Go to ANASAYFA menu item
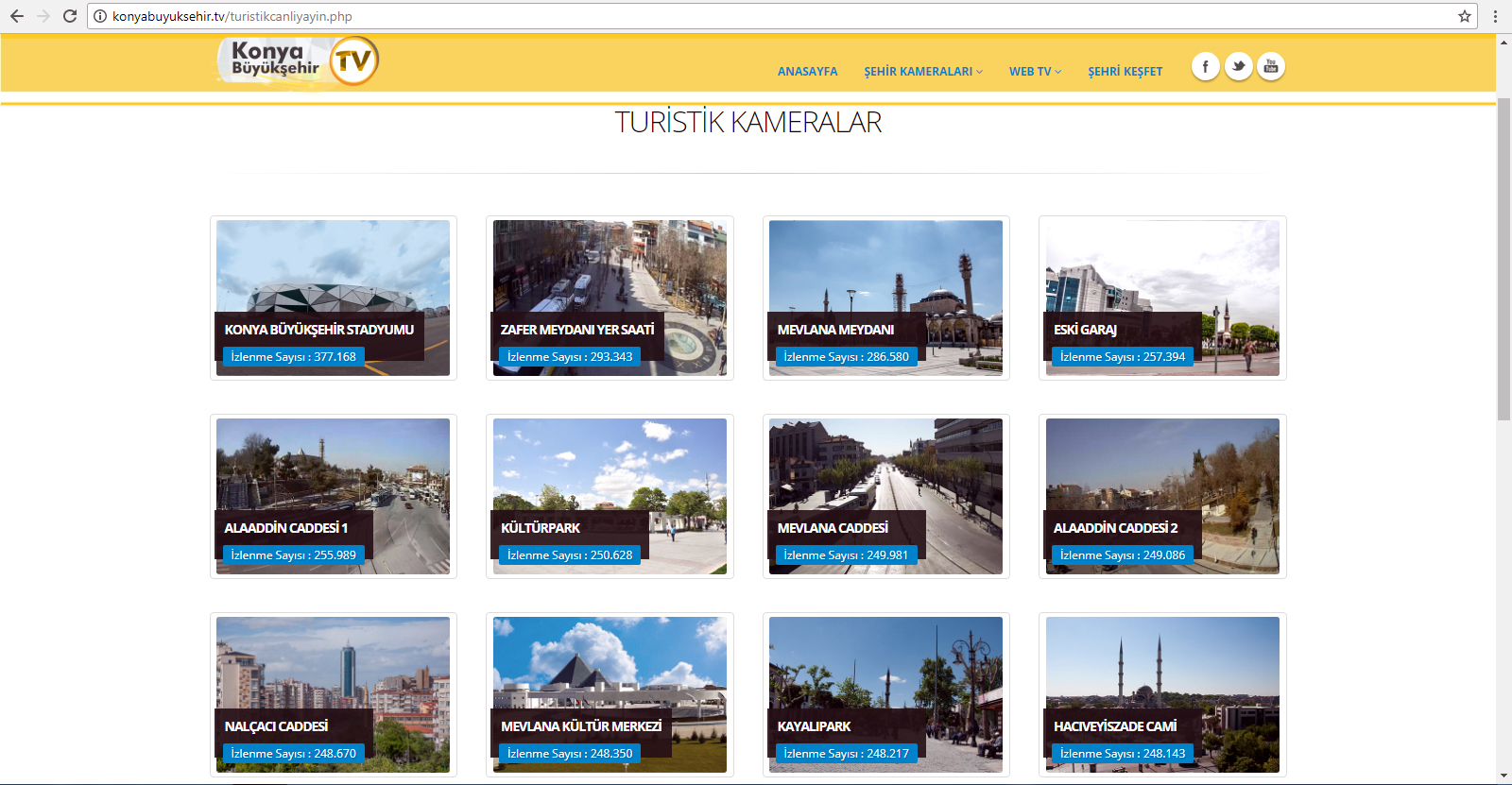 click(x=807, y=72)
